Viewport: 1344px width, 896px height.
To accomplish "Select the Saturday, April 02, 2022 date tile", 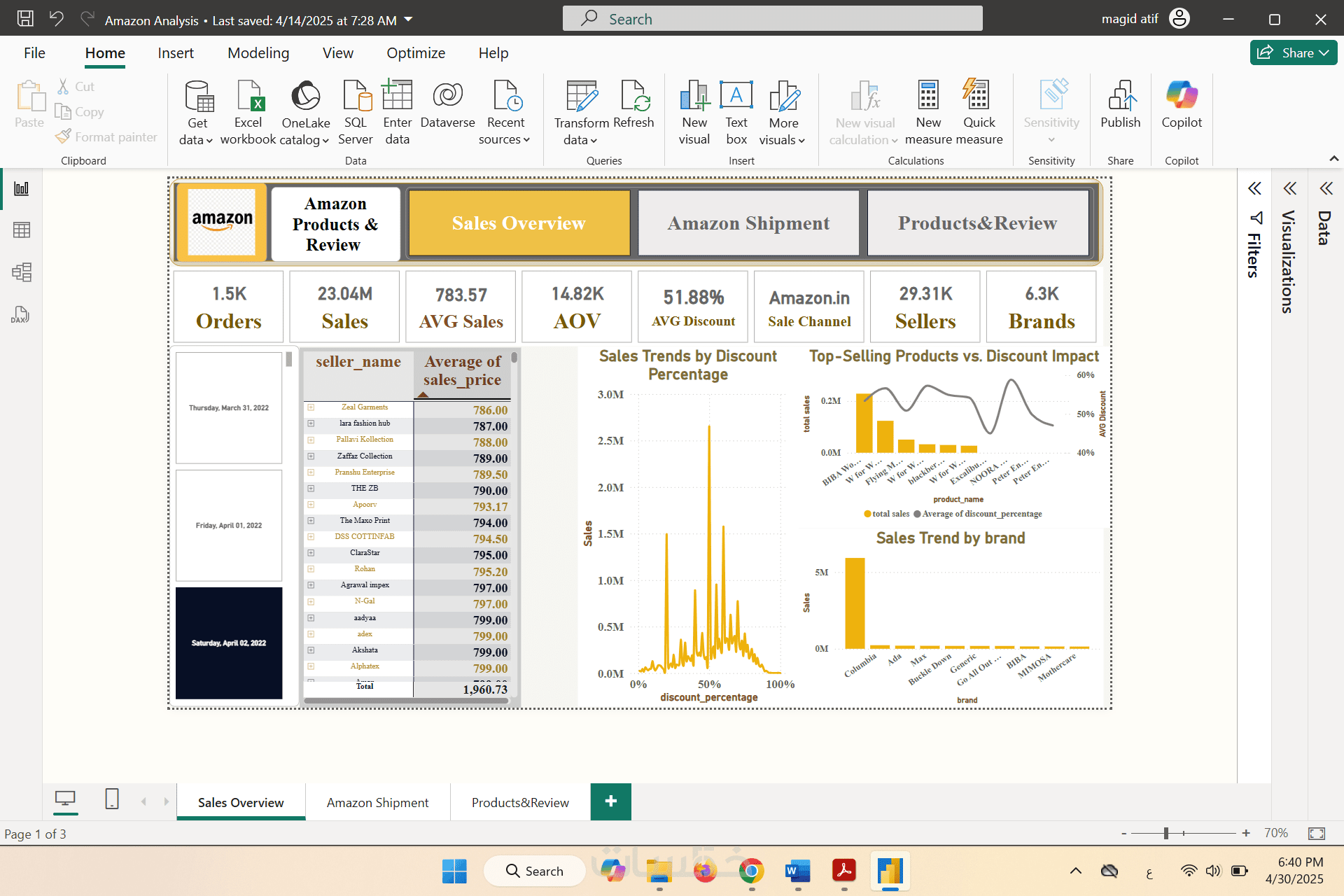I will 229,643.
